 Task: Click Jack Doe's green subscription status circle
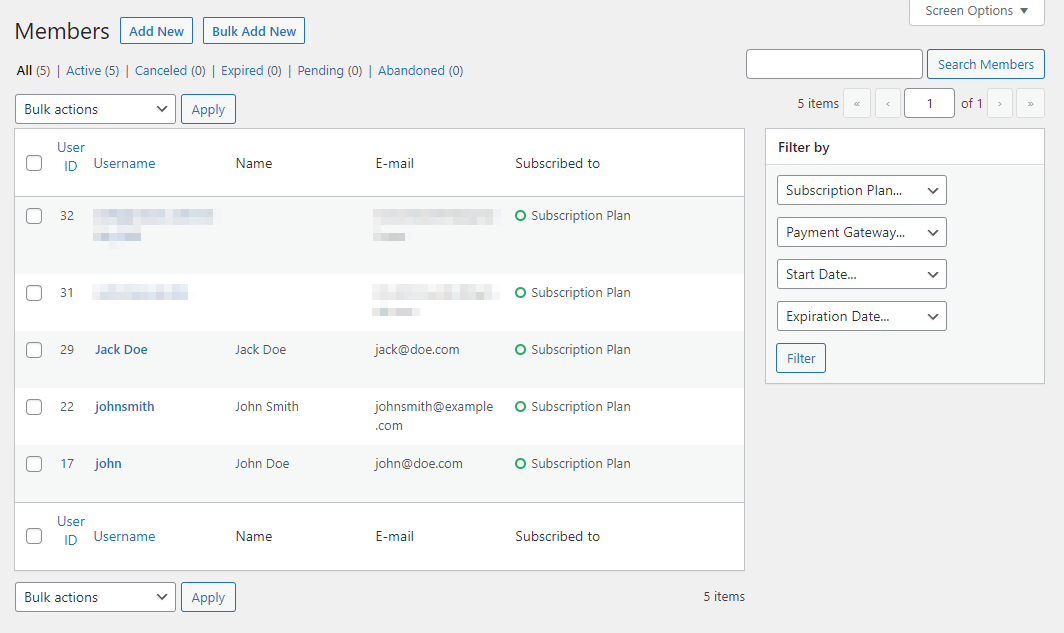[x=520, y=350]
